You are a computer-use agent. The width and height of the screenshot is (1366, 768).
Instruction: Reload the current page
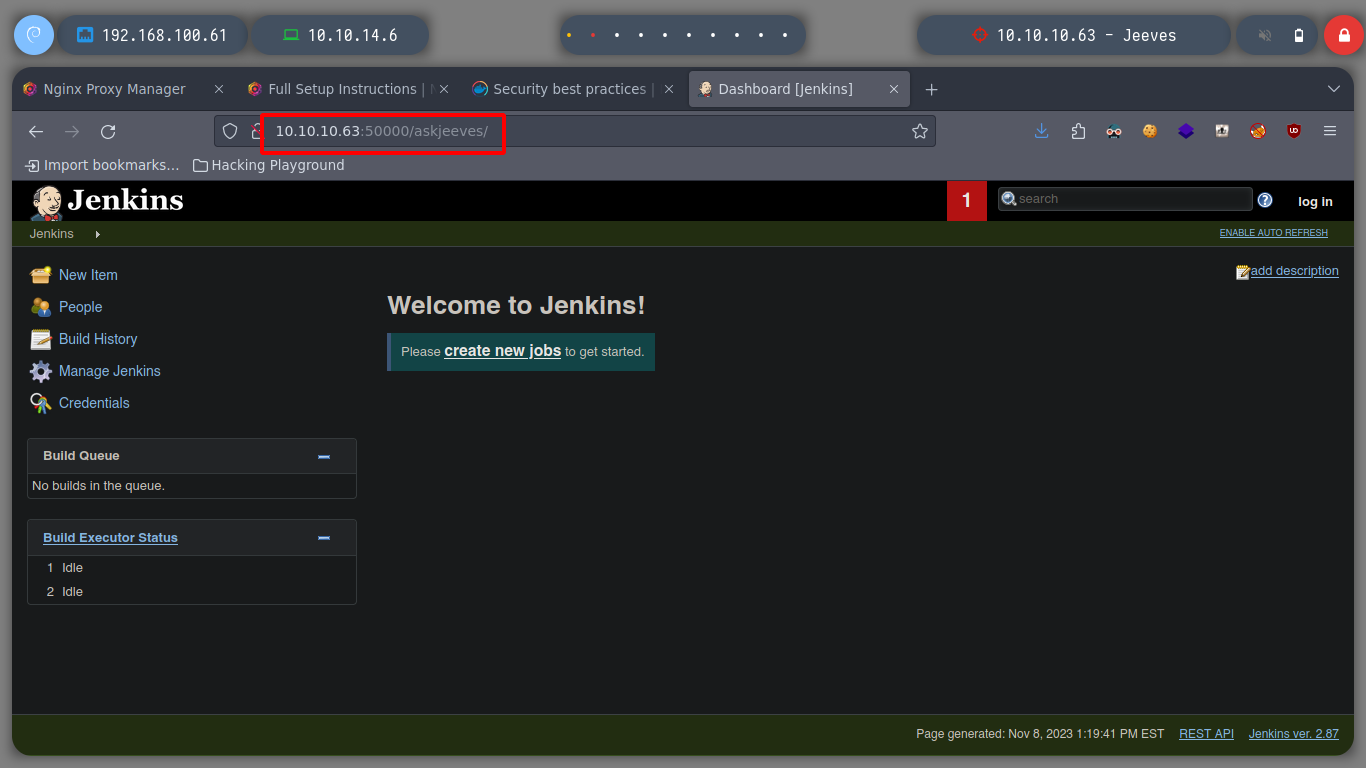pyautogui.click(x=108, y=131)
